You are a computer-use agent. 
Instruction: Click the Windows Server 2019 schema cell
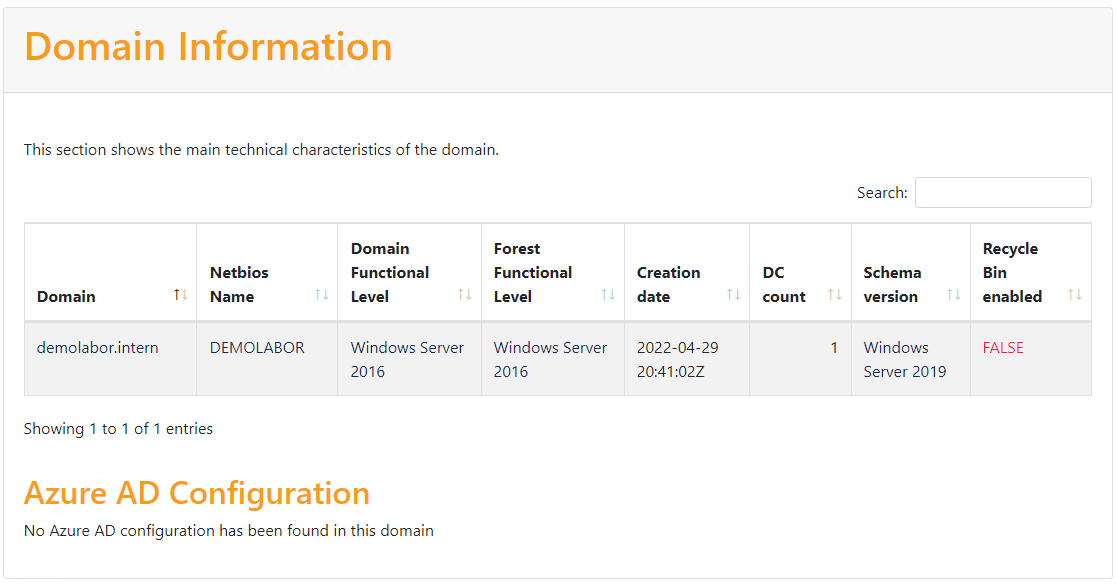tap(905, 360)
